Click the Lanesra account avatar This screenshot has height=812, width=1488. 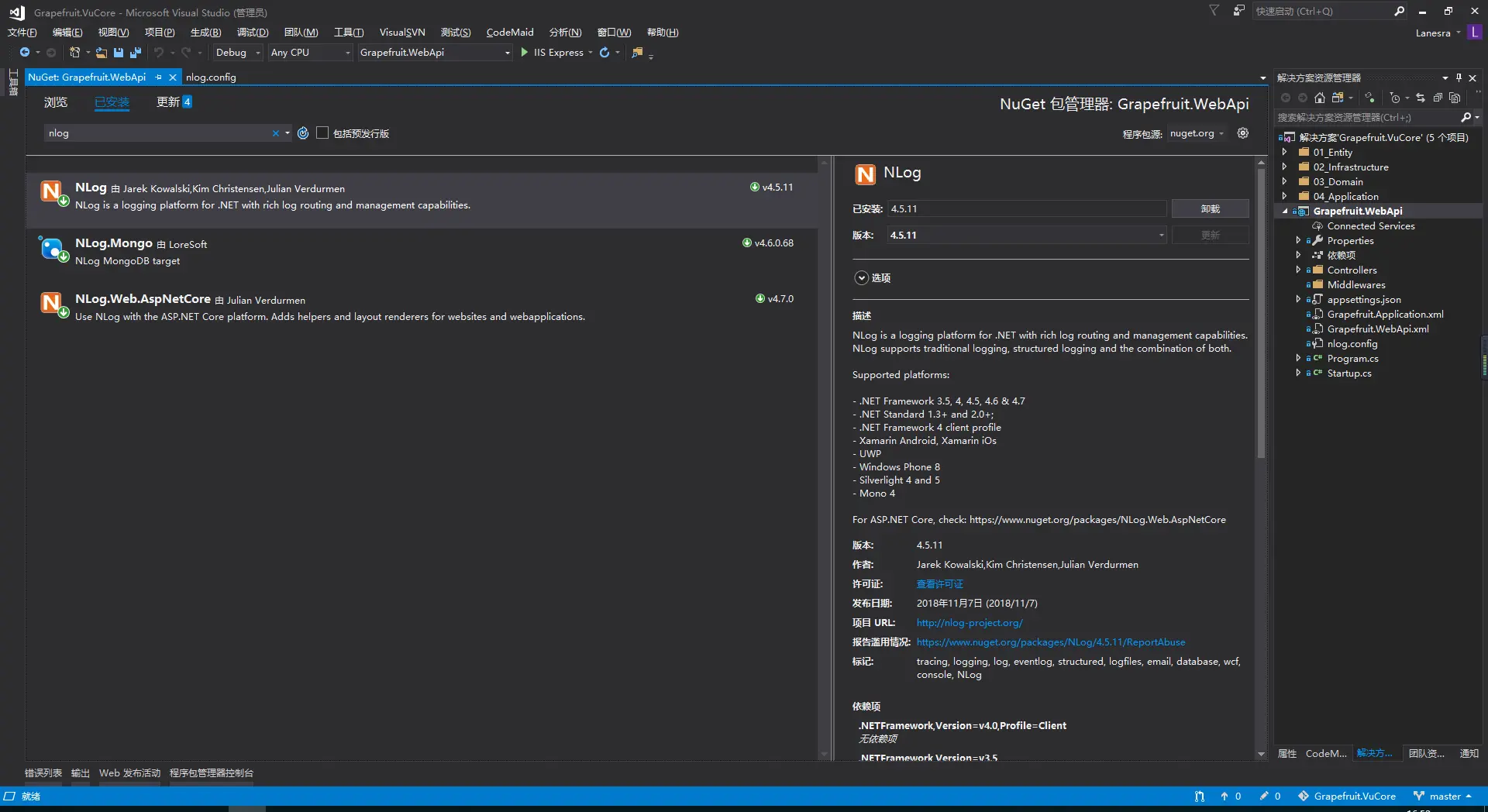click(x=1475, y=33)
